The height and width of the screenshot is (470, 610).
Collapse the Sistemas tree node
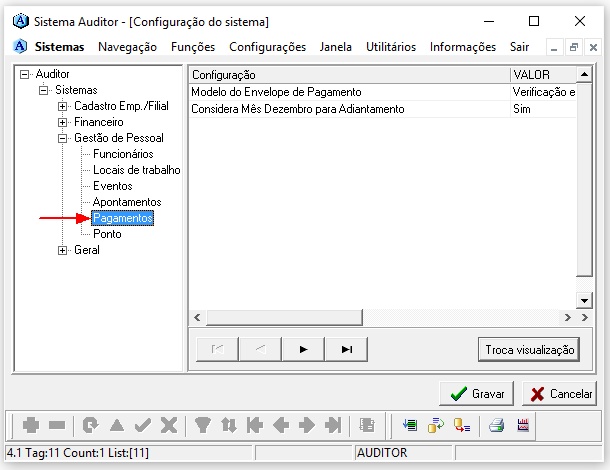44,90
